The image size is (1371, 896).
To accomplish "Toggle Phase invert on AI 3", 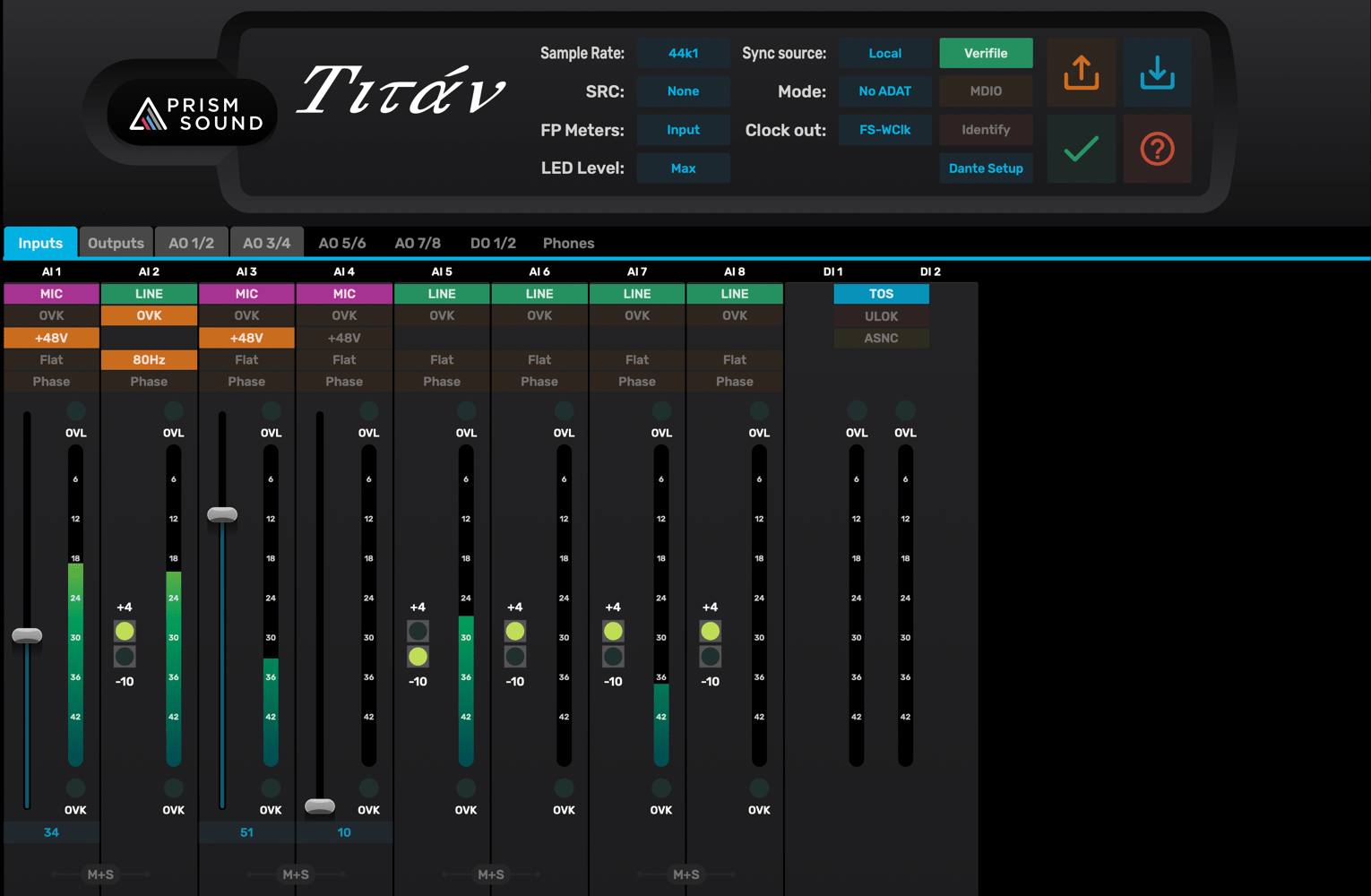I will (246, 382).
